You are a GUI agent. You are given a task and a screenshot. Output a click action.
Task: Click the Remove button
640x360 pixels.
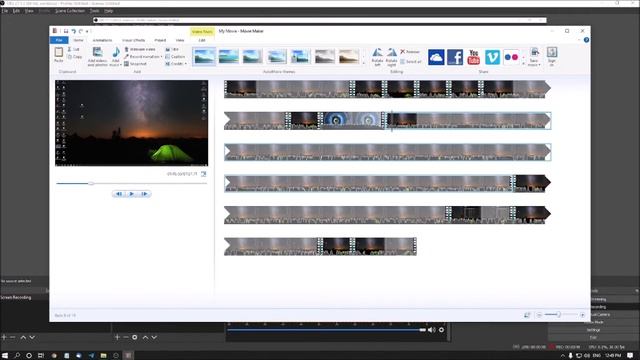(x=410, y=52)
